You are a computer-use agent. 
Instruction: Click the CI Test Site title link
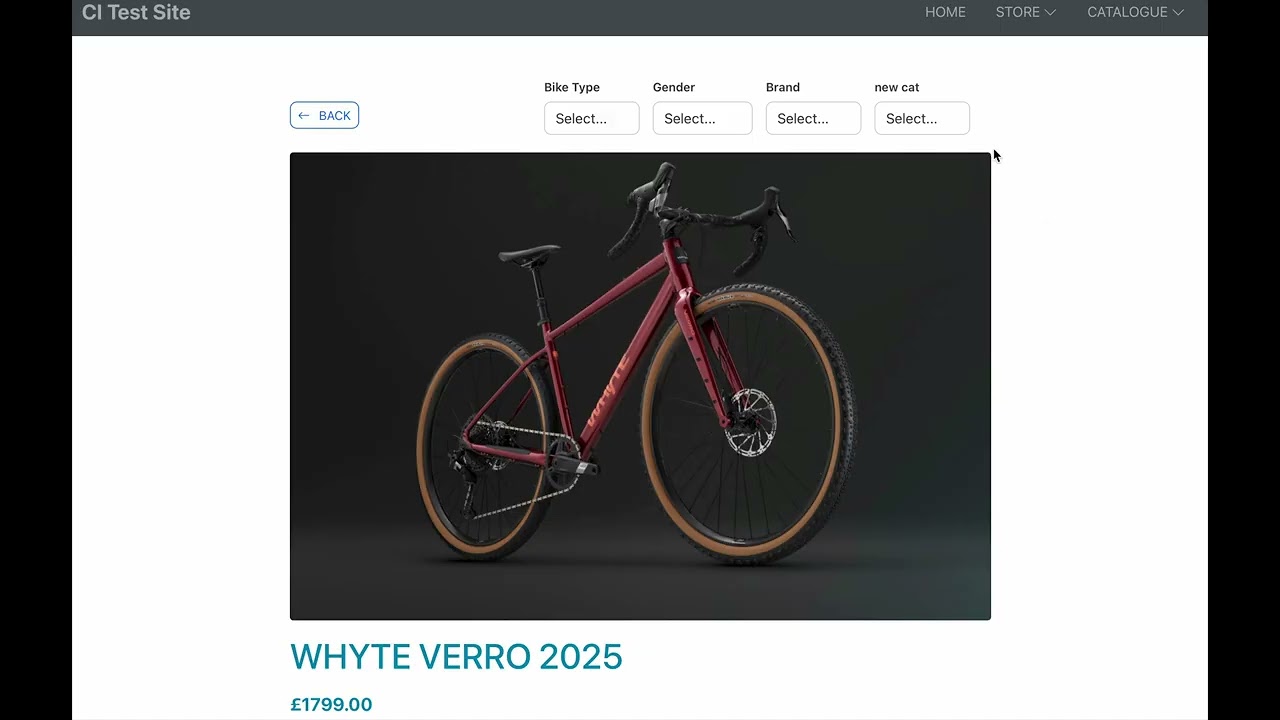pyautogui.click(x=136, y=12)
